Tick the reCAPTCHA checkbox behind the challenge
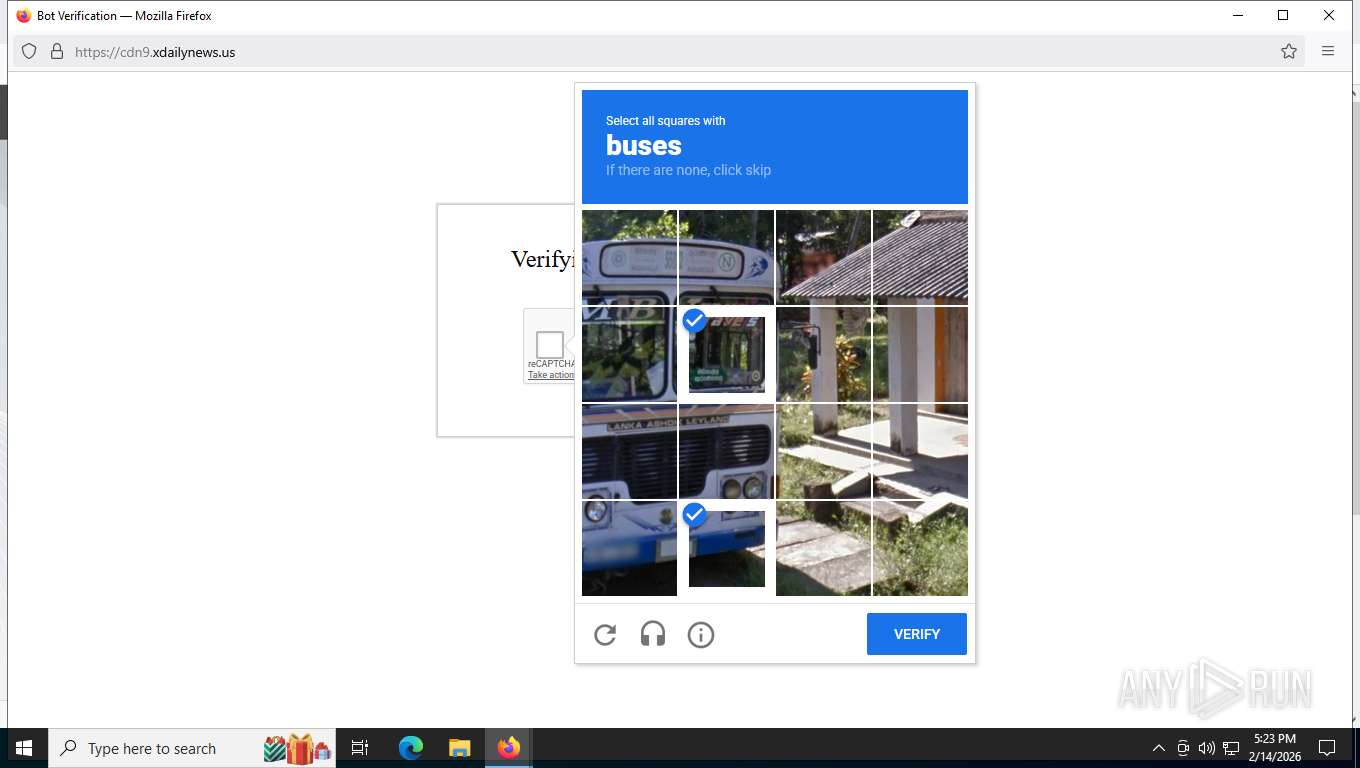The height and width of the screenshot is (768, 1360). point(549,345)
